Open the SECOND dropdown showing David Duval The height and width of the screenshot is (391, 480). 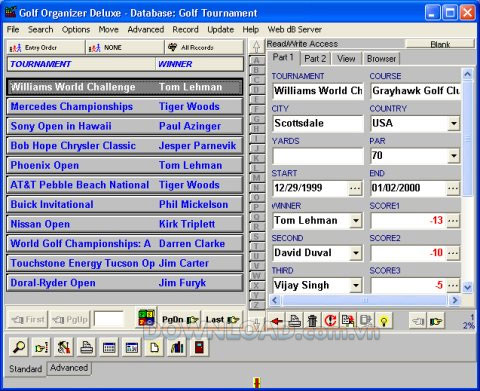pos(356,253)
